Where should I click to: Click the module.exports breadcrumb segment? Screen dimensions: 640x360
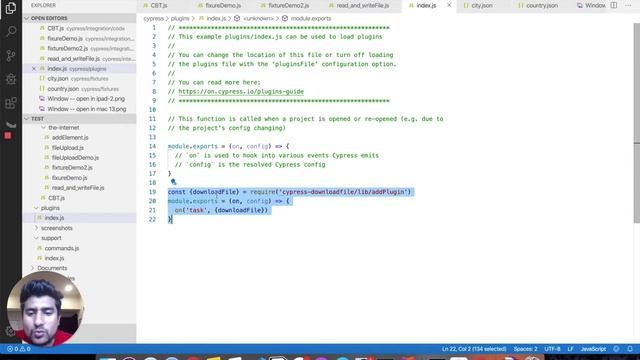(x=311, y=18)
